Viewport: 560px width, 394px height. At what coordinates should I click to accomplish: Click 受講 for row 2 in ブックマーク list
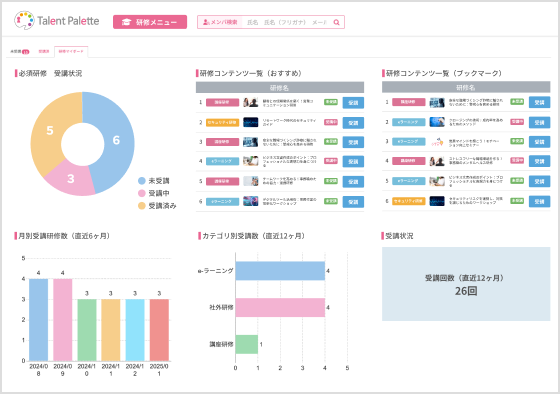coord(539,123)
